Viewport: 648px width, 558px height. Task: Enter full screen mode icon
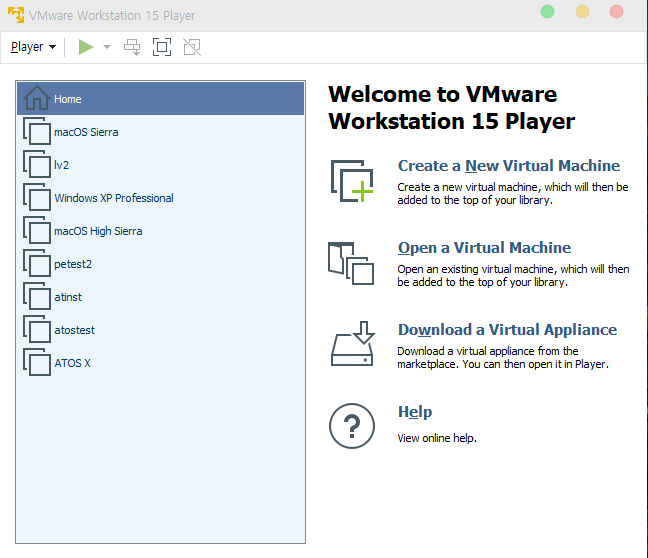pyautogui.click(x=162, y=47)
